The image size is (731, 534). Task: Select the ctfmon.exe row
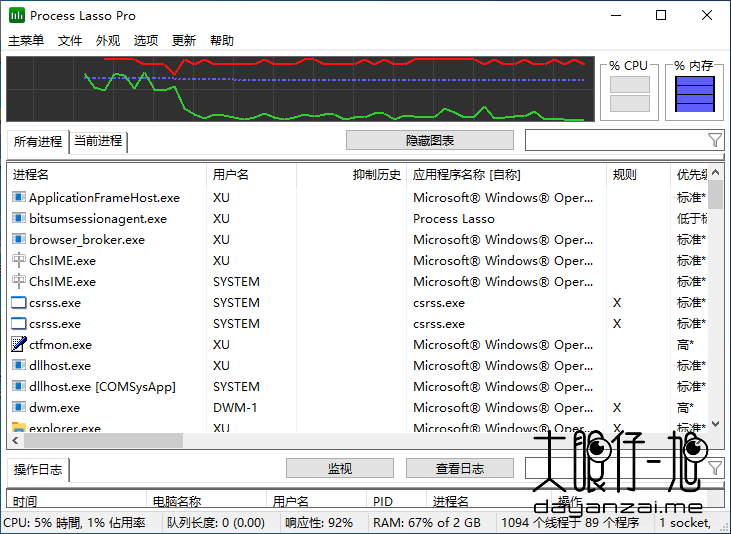pyautogui.click(x=358, y=344)
